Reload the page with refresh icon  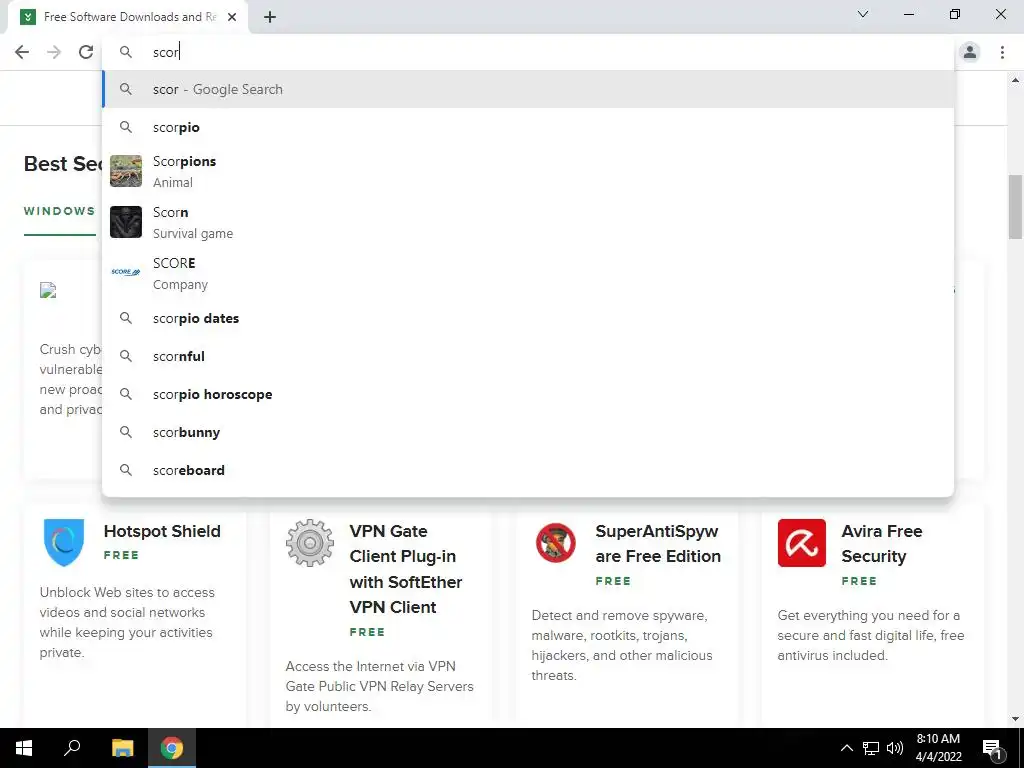86,52
